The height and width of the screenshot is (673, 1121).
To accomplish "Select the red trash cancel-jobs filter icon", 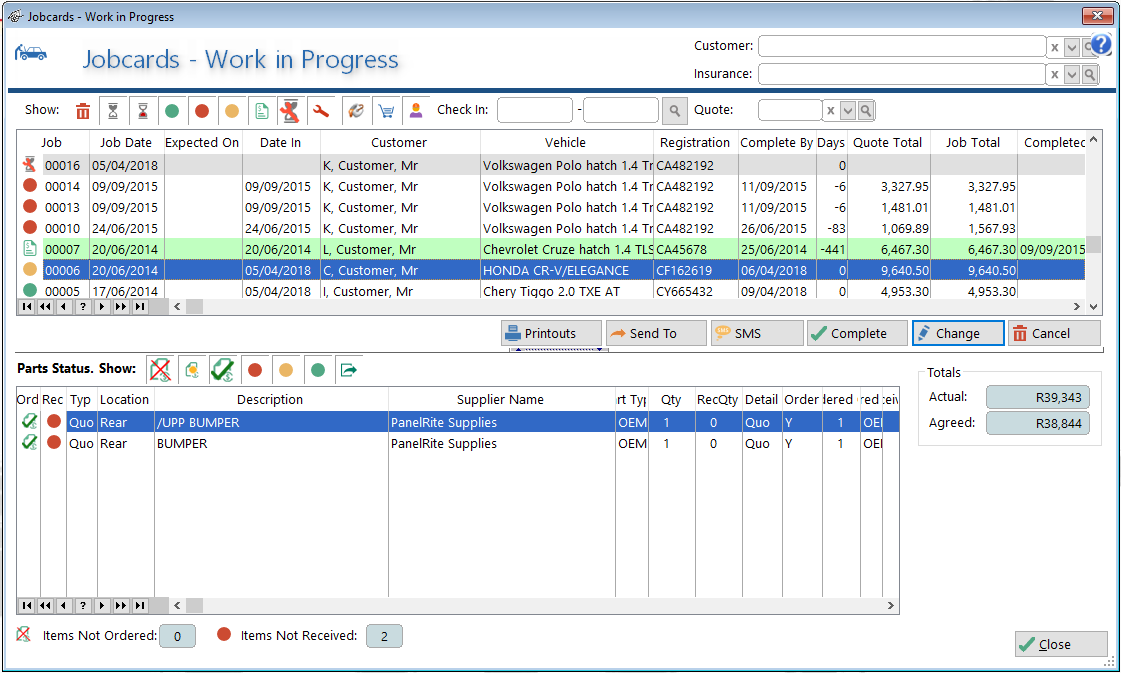I will (82, 111).
